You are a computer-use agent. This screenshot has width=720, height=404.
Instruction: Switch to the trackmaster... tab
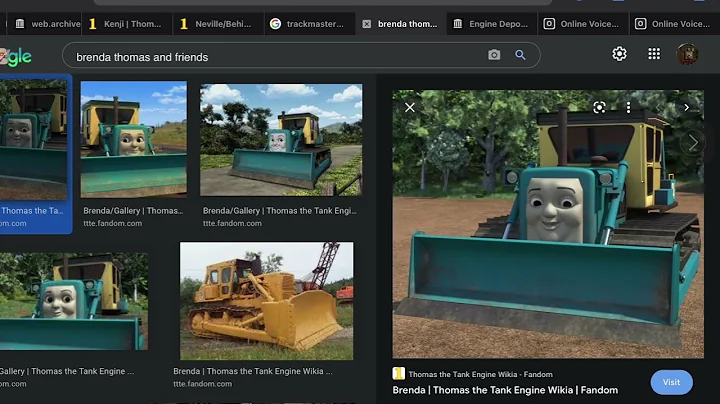(310, 24)
